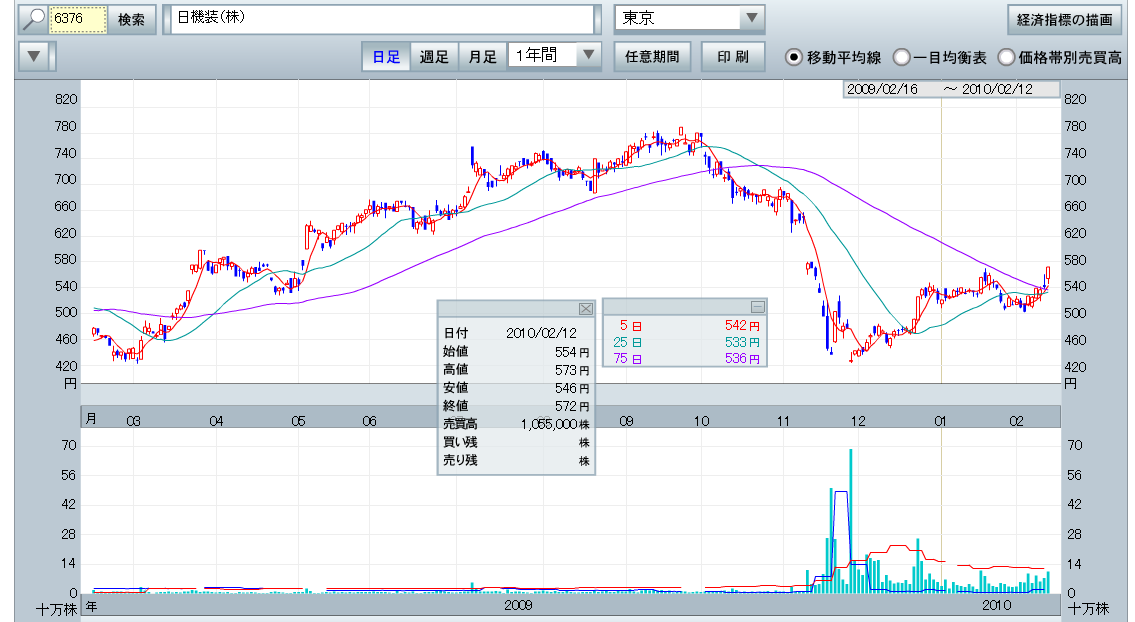1135x622 pixels.
Task: Click the tallest volume bar near December
Action: pyautogui.click(x=850, y=520)
